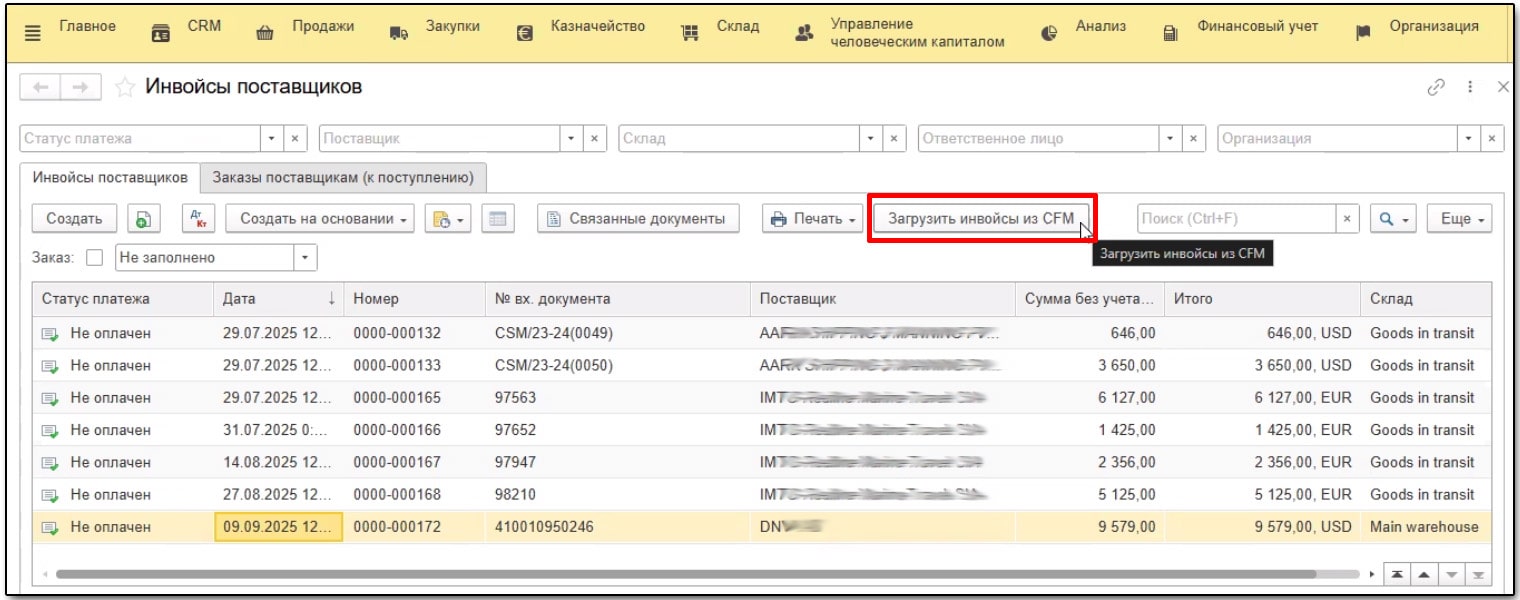Open the Не заполнено order dropdown
The height and width of the screenshot is (600, 1520).
click(306, 258)
